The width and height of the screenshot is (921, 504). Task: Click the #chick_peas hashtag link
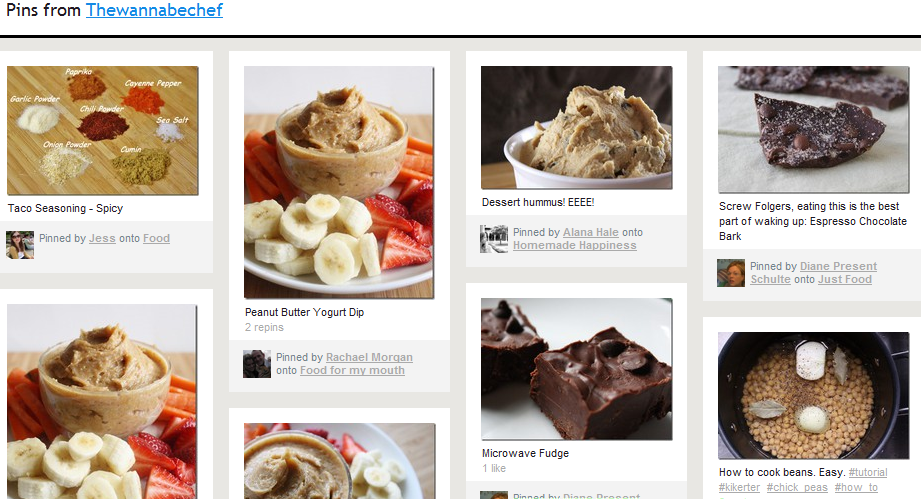[797, 488]
